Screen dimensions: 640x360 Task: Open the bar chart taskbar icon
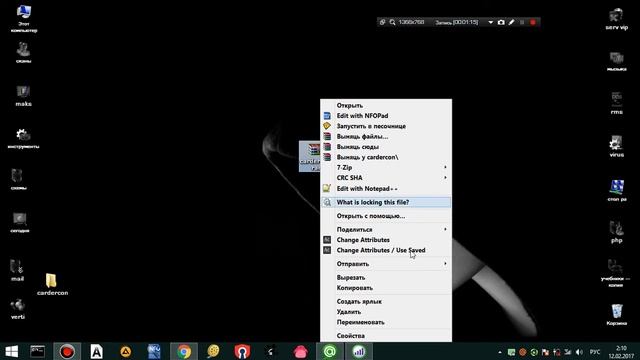[x=359, y=351]
